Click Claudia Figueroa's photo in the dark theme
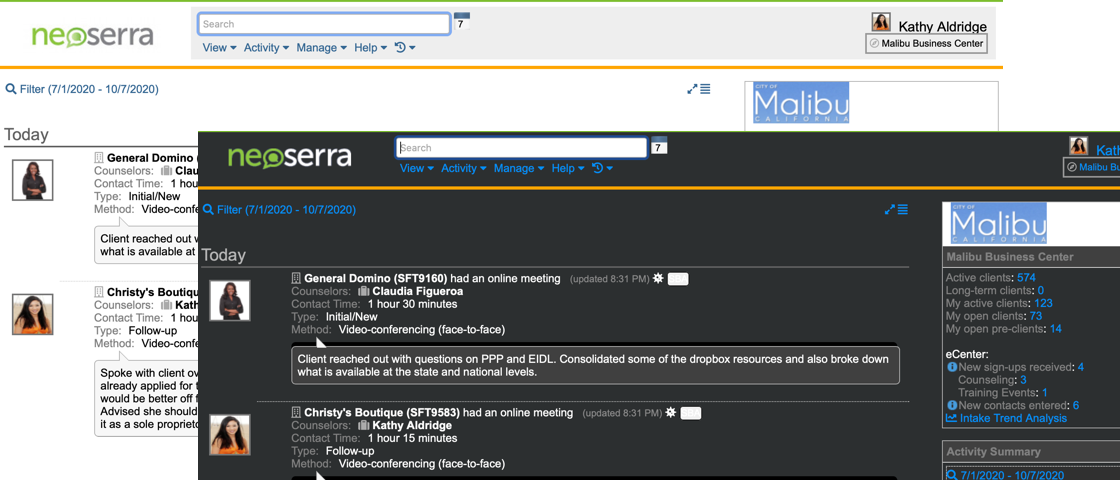The width and height of the screenshot is (1120, 480). pyautogui.click(x=230, y=300)
